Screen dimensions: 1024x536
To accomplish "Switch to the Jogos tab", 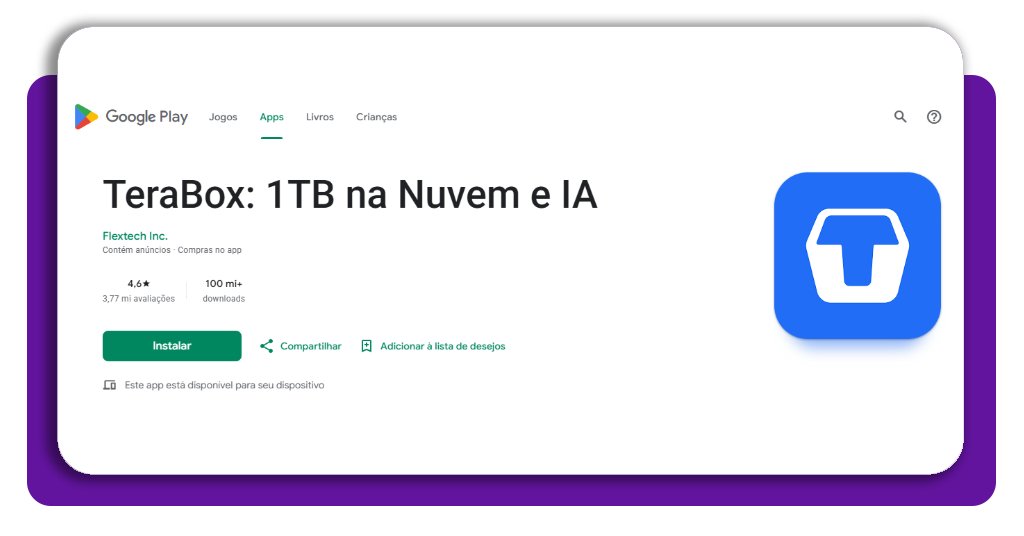I will pos(223,117).
